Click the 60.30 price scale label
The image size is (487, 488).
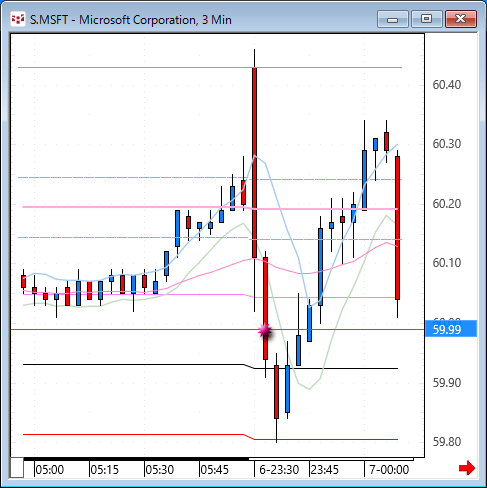pos(447,144)
